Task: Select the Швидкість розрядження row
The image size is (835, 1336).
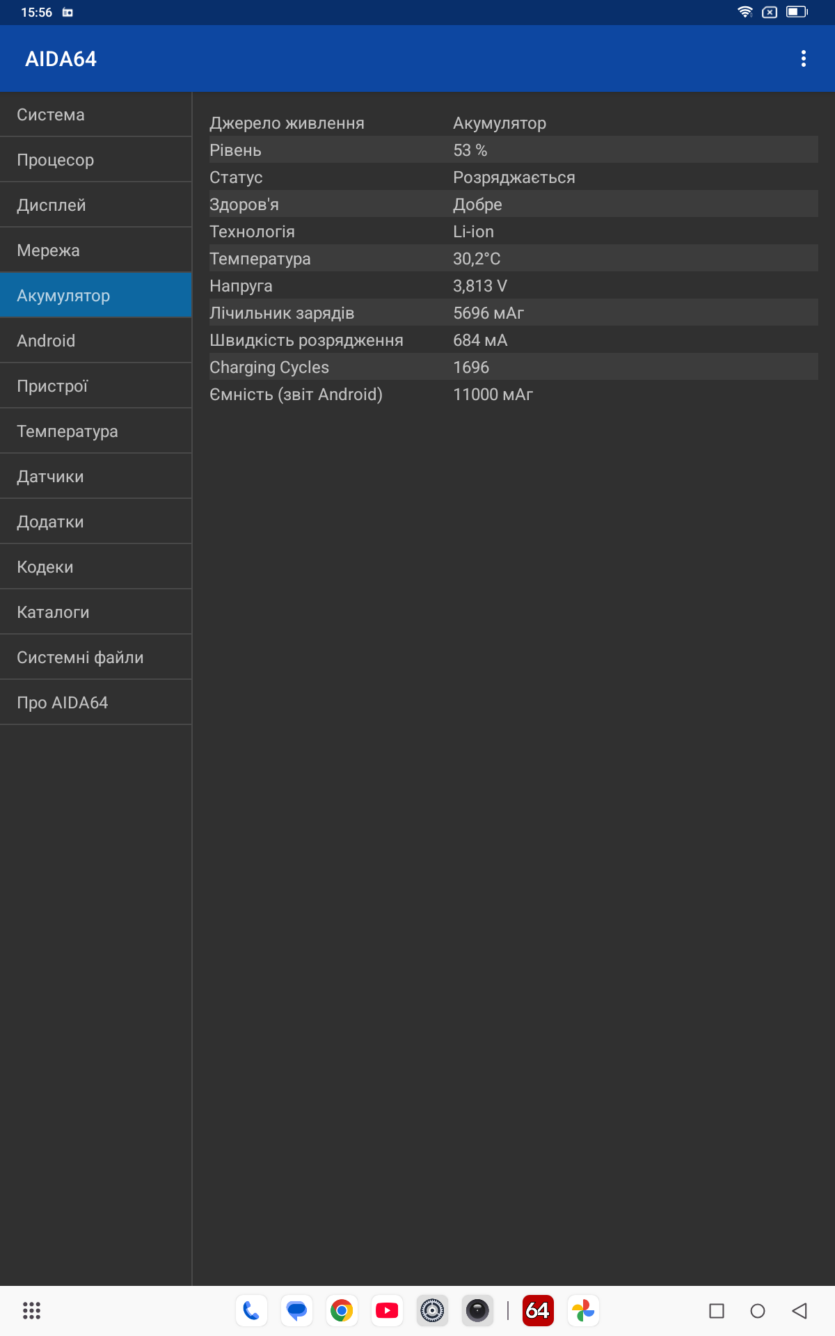Action: point(513,340)
